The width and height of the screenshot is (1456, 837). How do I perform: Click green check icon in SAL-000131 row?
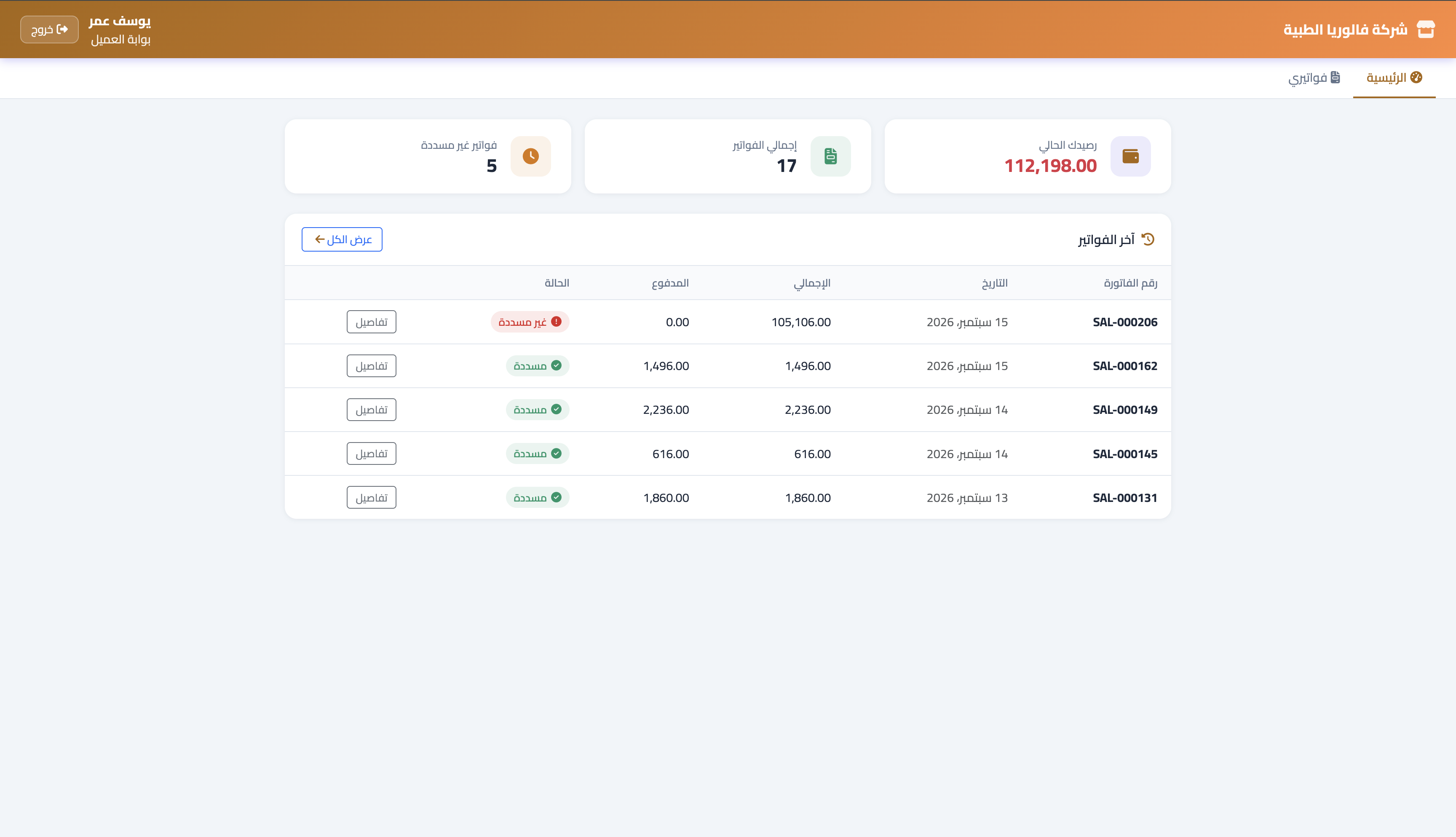point(556,497)
